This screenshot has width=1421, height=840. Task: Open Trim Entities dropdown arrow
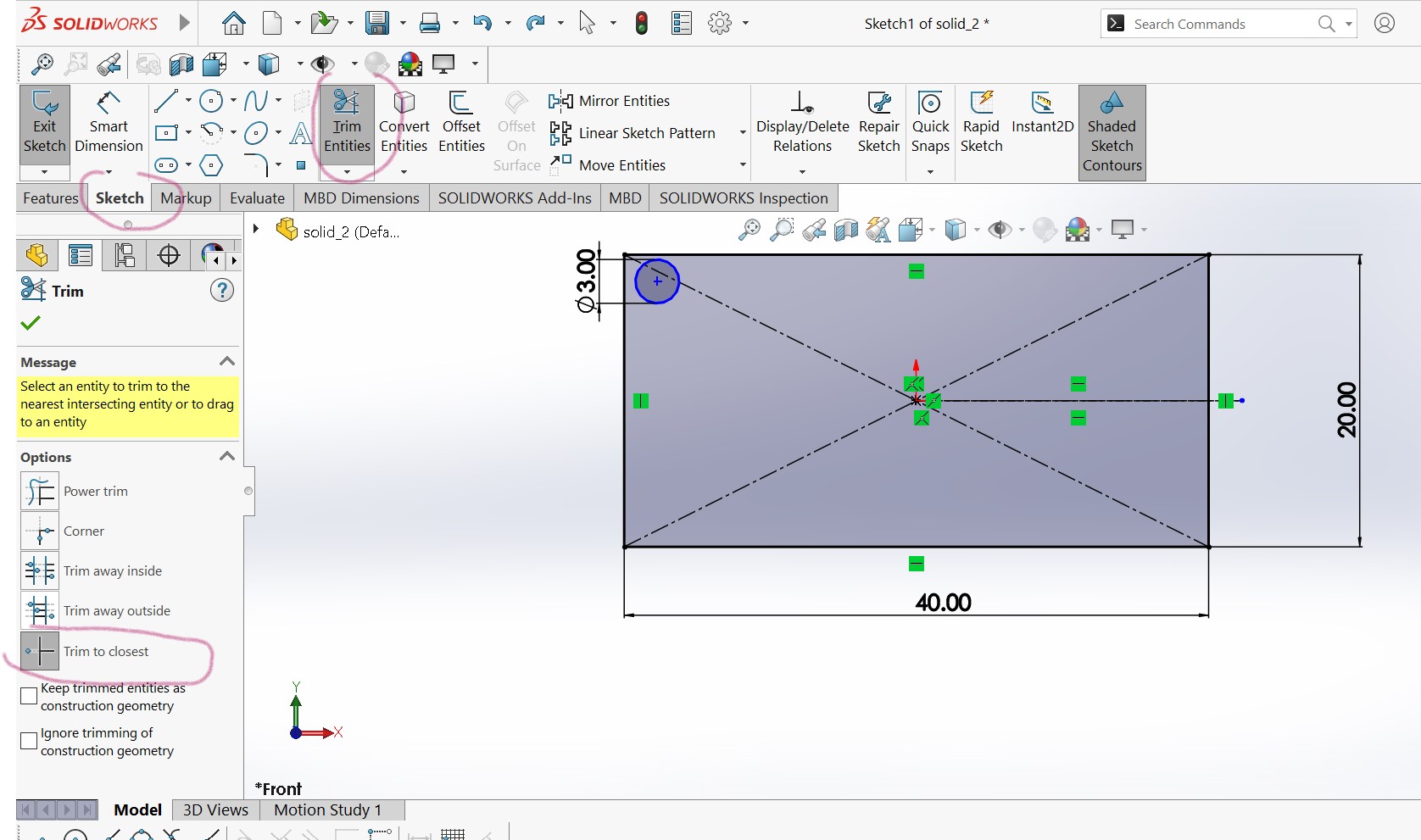[347, 171]
